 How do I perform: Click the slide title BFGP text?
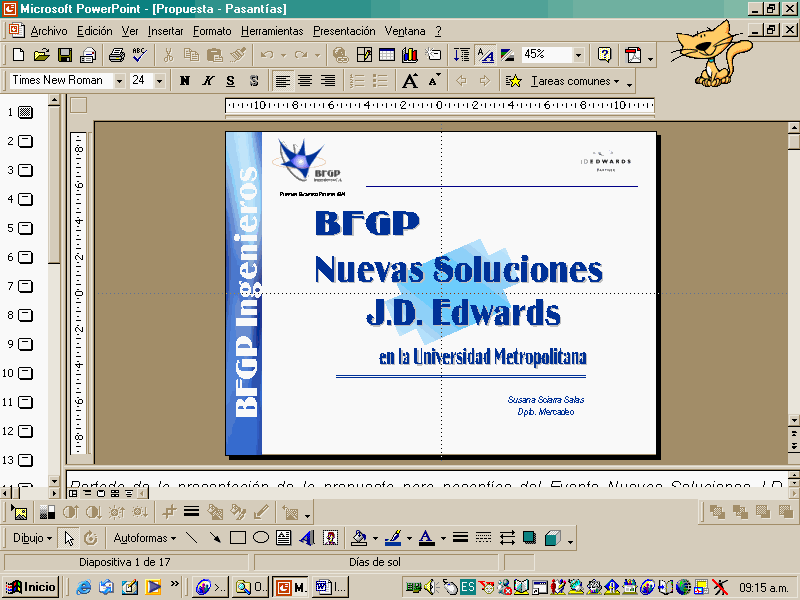367,223
